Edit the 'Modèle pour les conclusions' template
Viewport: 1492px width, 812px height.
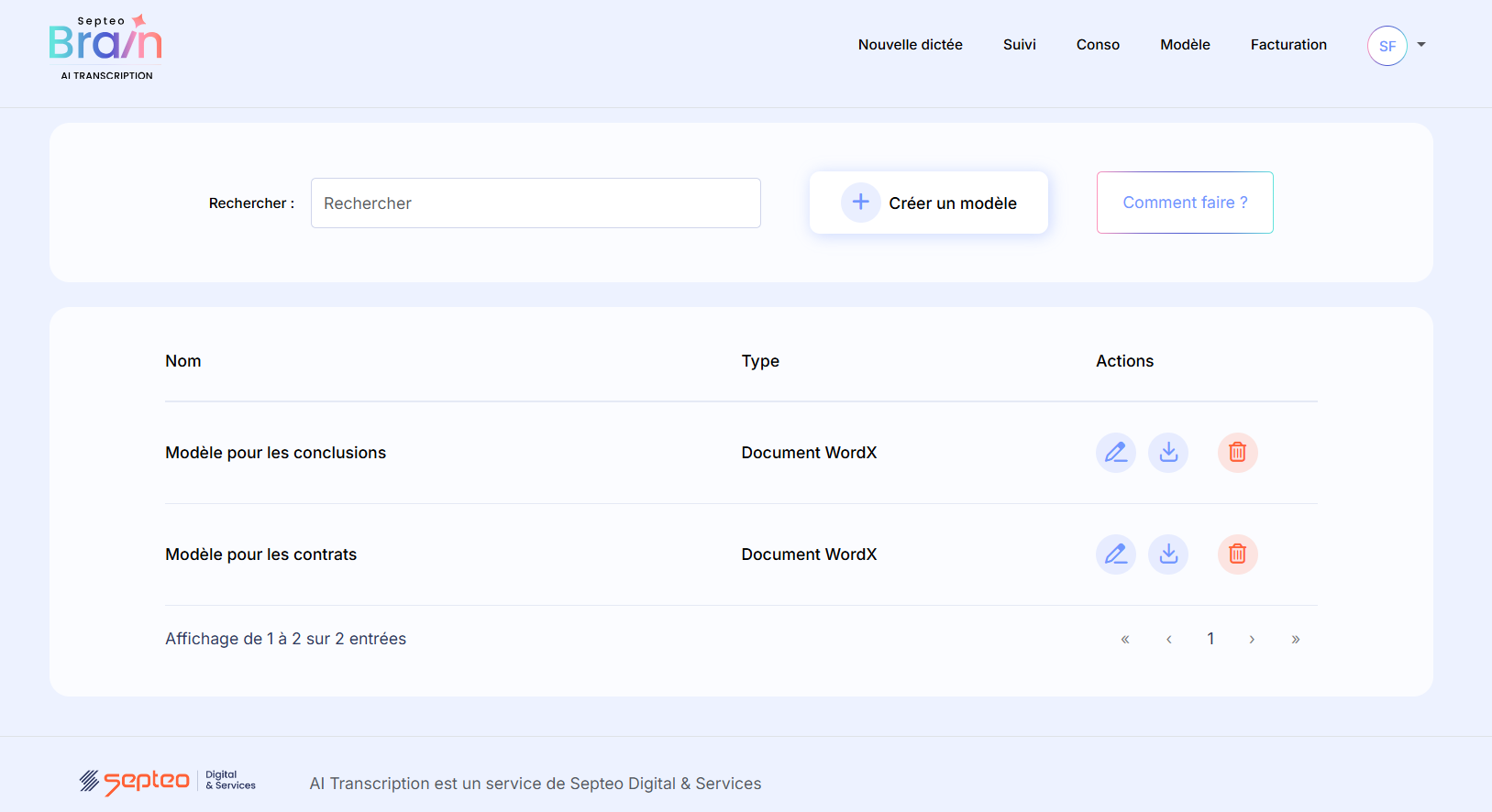click(x=1115, y=453)
